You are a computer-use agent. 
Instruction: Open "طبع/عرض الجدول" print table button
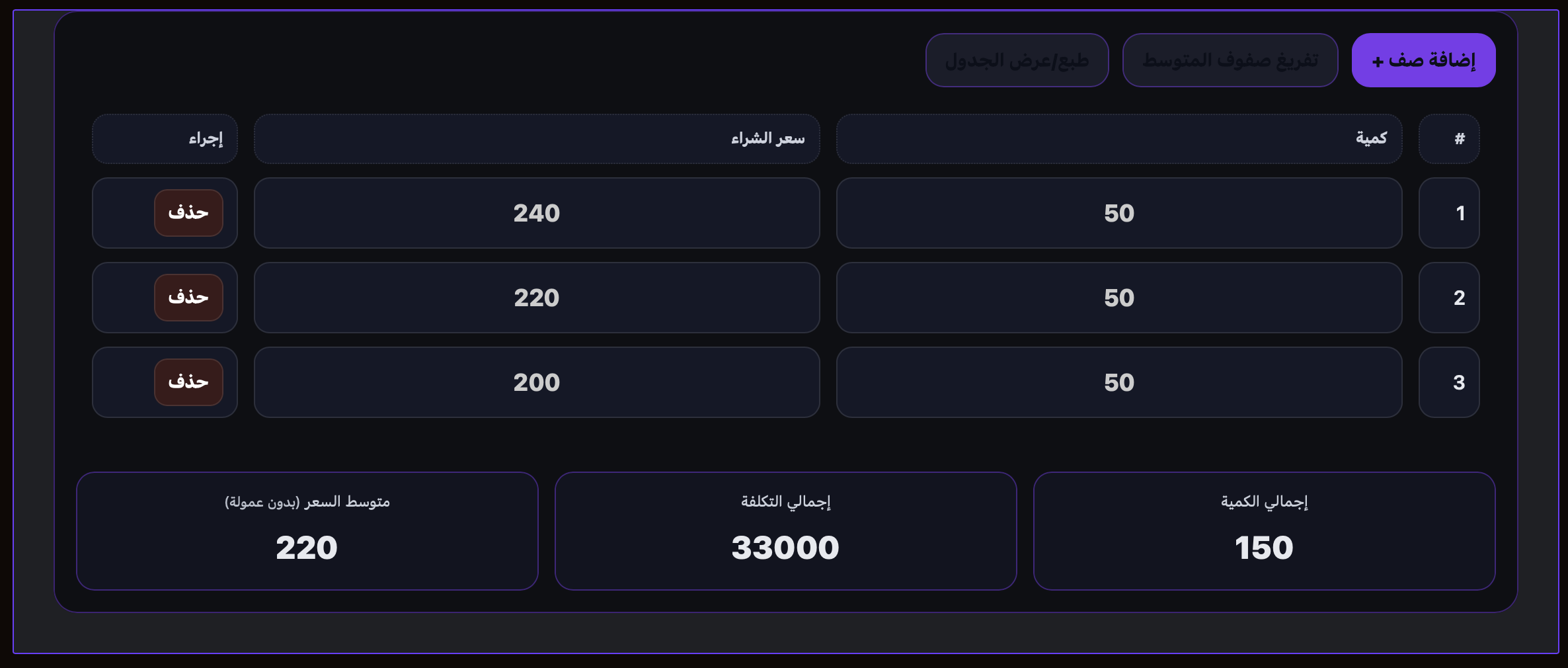(x=1017, y=60)
